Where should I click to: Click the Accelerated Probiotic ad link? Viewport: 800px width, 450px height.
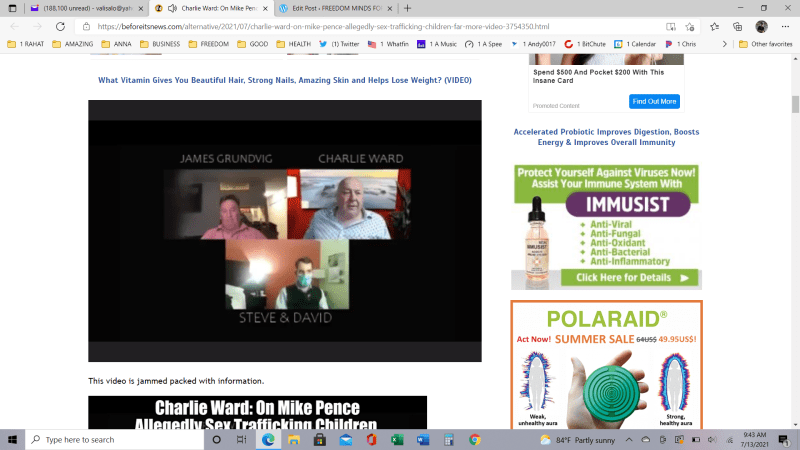[x=606, y=137]
